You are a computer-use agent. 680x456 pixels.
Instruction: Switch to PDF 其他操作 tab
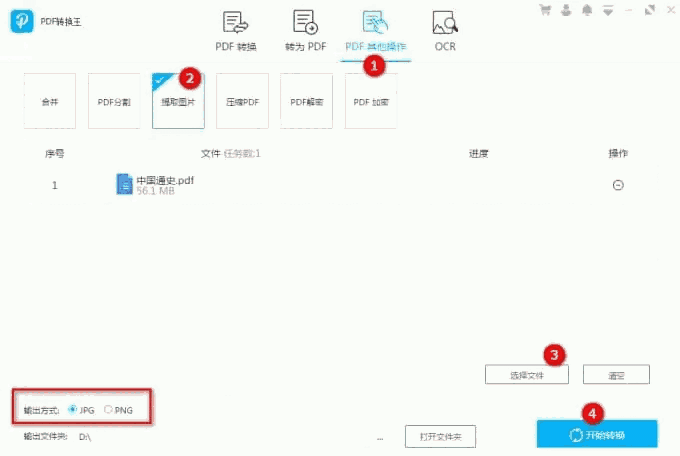[376, 31]
